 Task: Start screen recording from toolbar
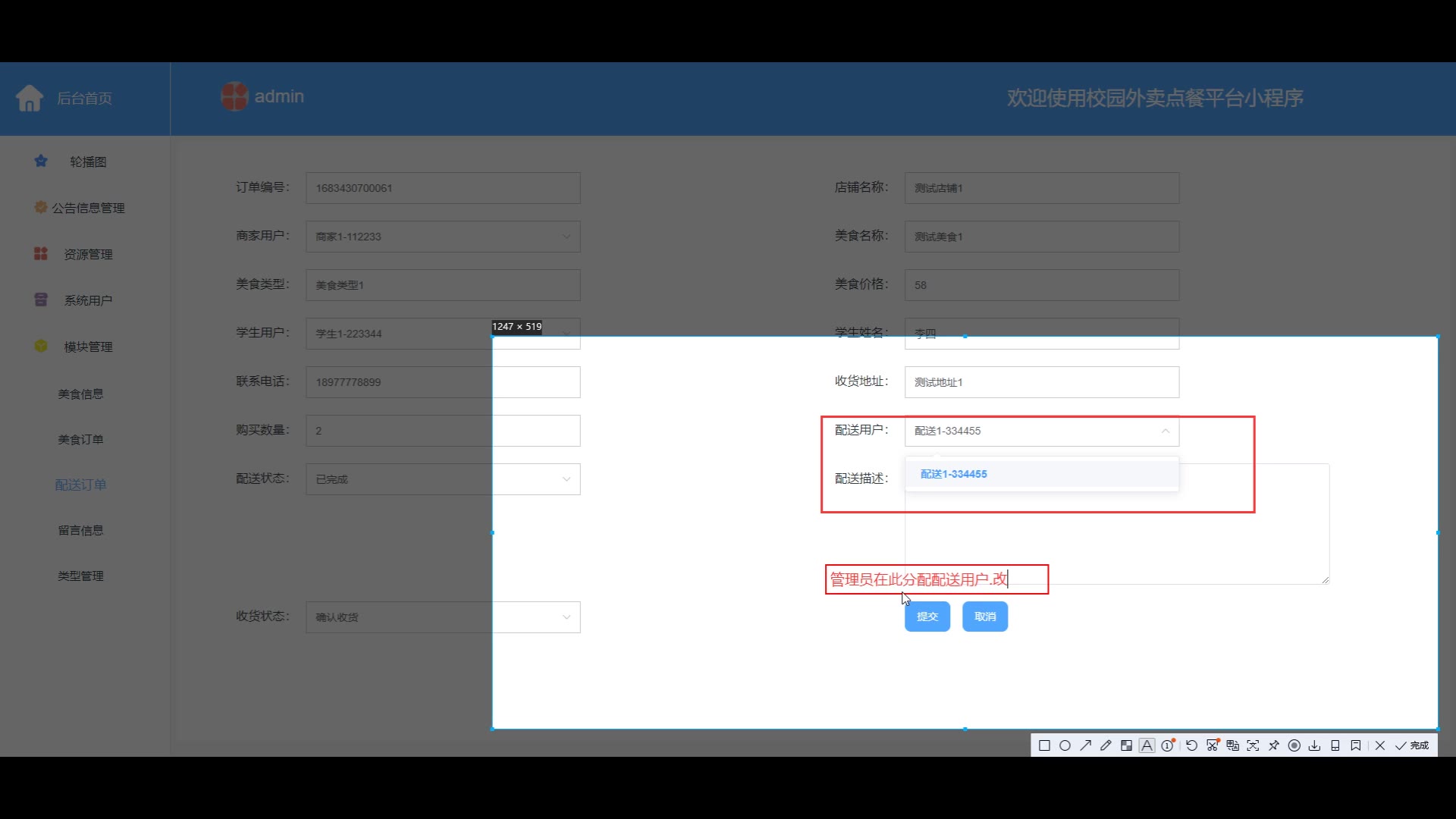pos(1294,745)
